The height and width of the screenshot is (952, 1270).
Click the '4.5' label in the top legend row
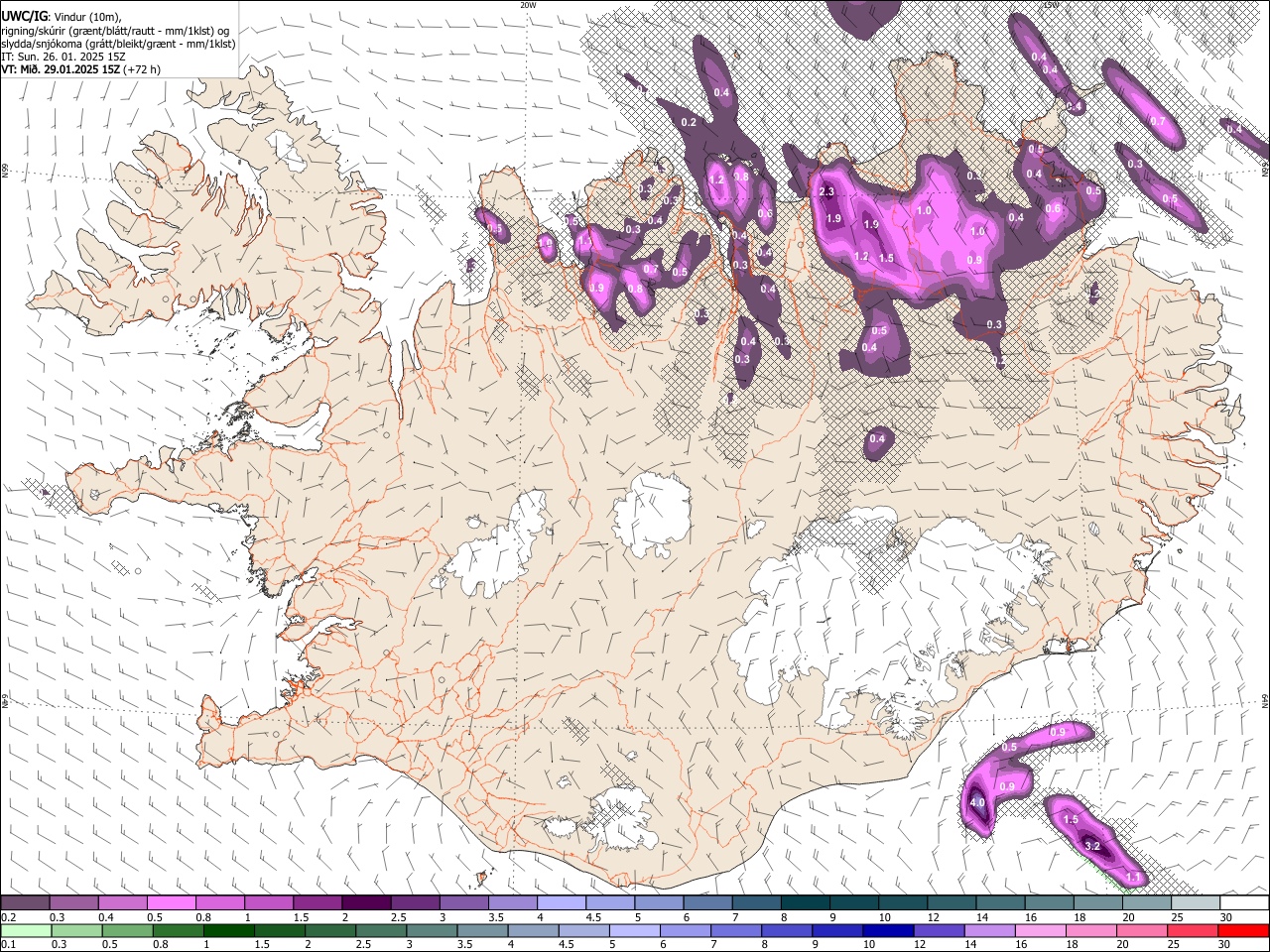(x=593, y=917)
